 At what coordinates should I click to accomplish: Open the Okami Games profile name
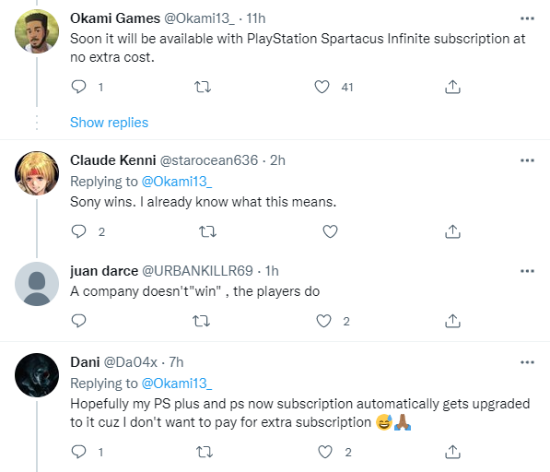(115, 18)
